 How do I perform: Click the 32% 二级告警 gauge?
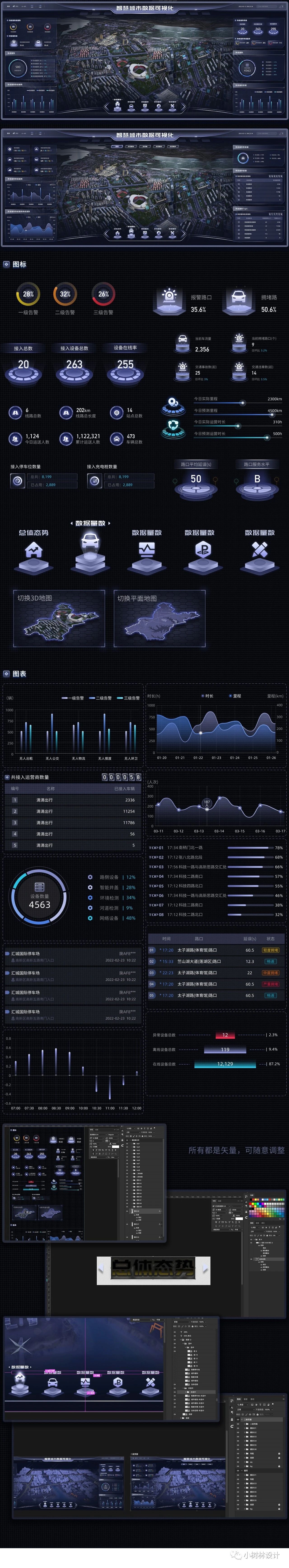point(65,295)
